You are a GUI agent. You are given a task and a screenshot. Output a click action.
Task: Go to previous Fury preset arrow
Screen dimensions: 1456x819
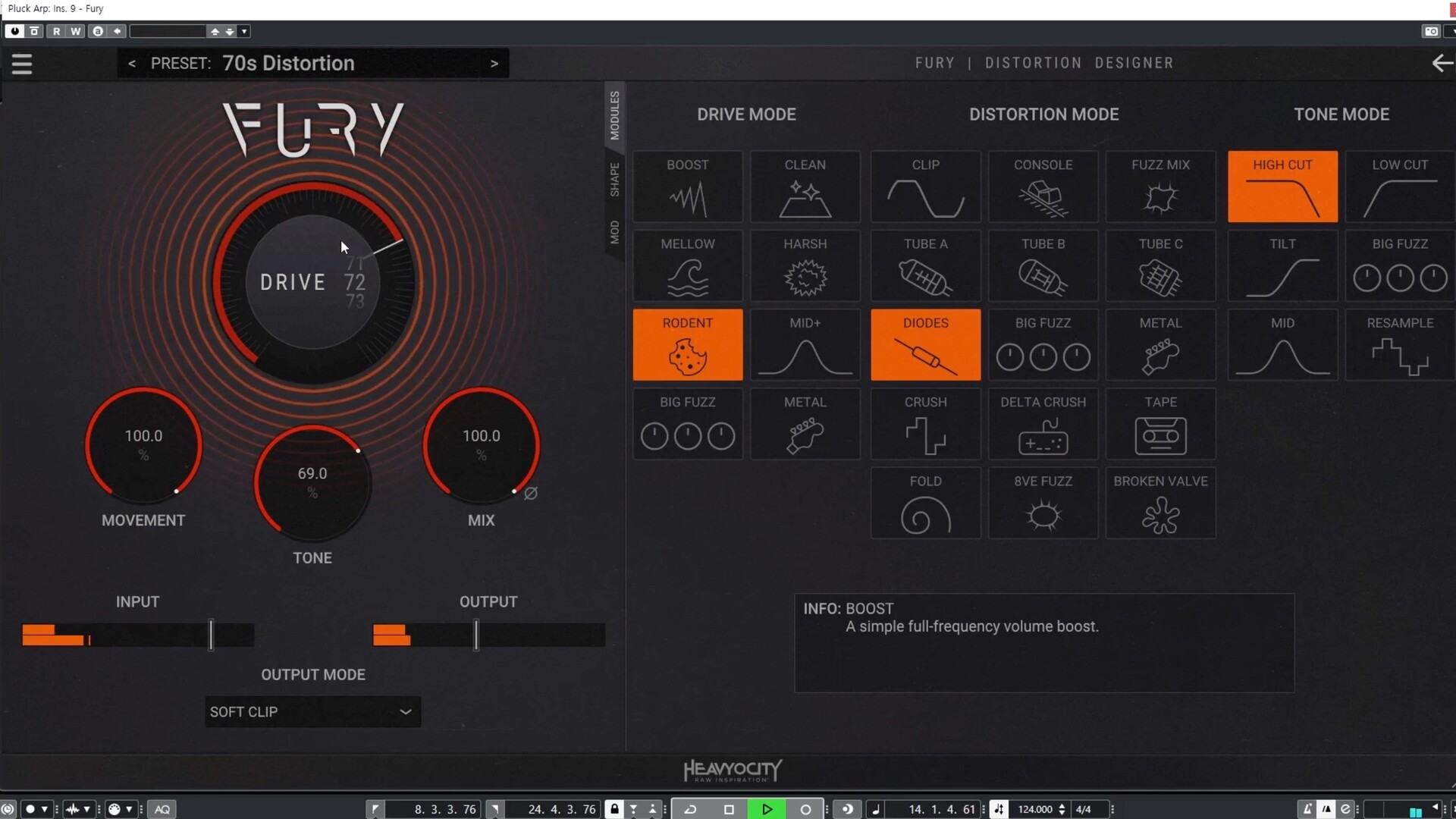[132, 64]
